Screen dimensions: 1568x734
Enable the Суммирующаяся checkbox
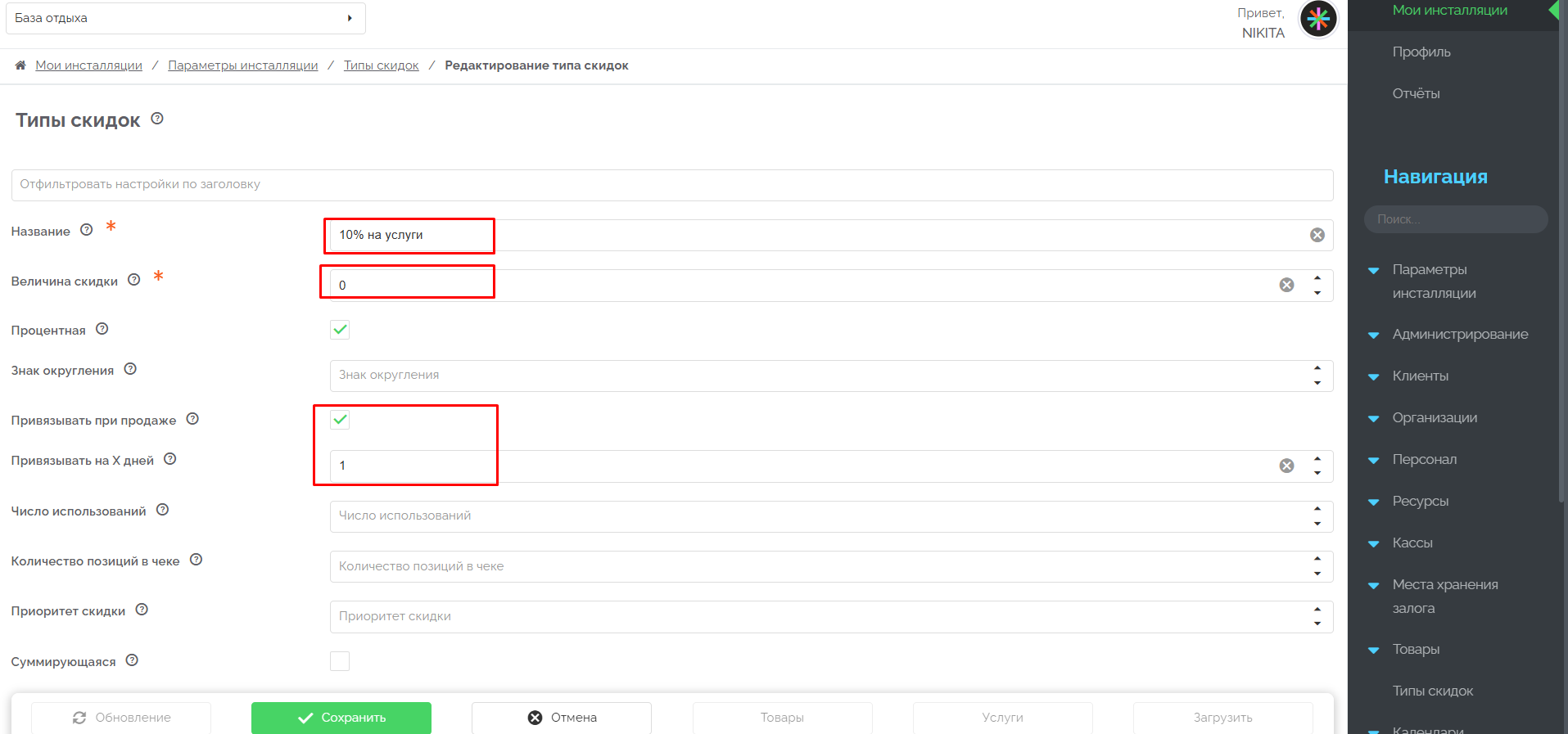[340, 661]
